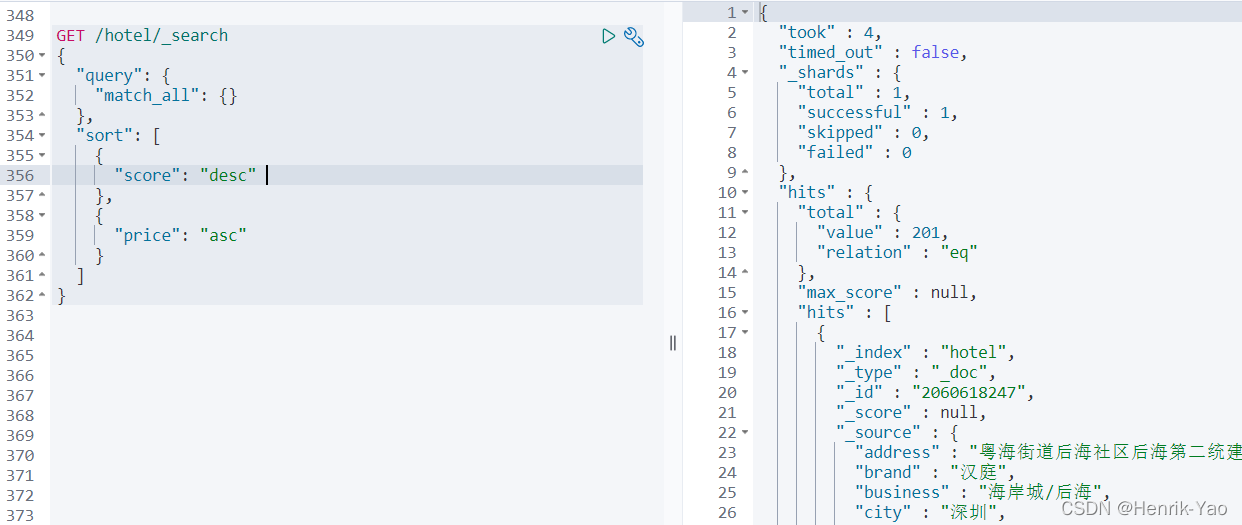Collapse the price sort object, line 358
The height and width of the screenshot is (525, 1242).
click(x=42, y=215)
